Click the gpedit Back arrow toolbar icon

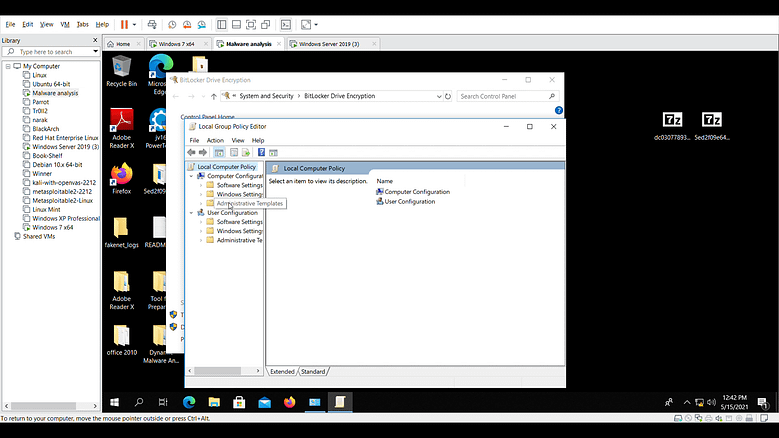191,152
